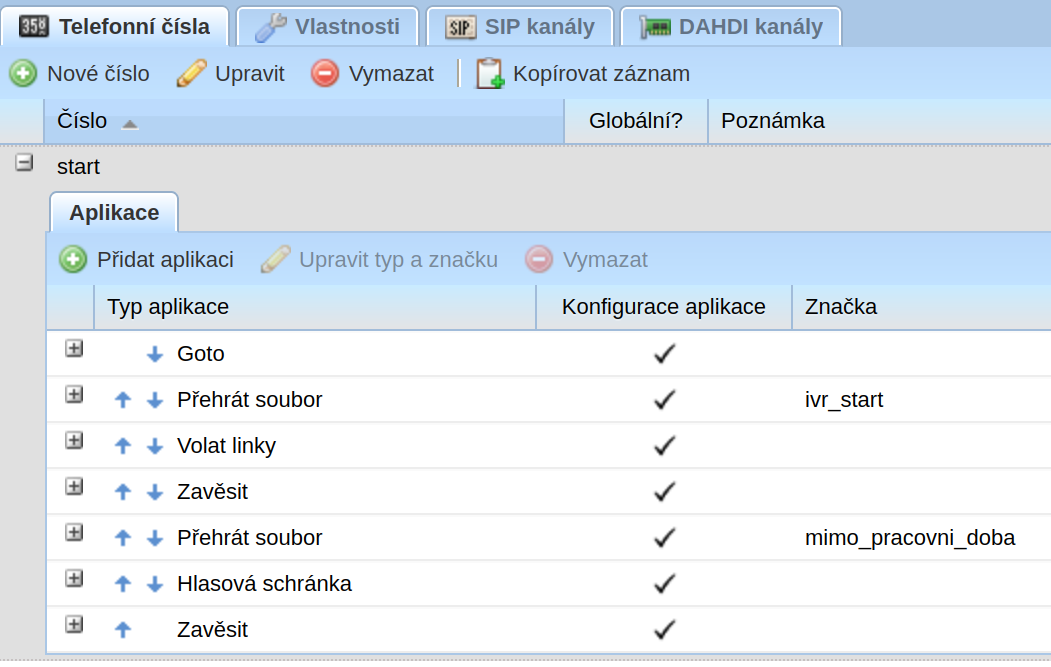Click the Poznámka column header

point(879,121)
